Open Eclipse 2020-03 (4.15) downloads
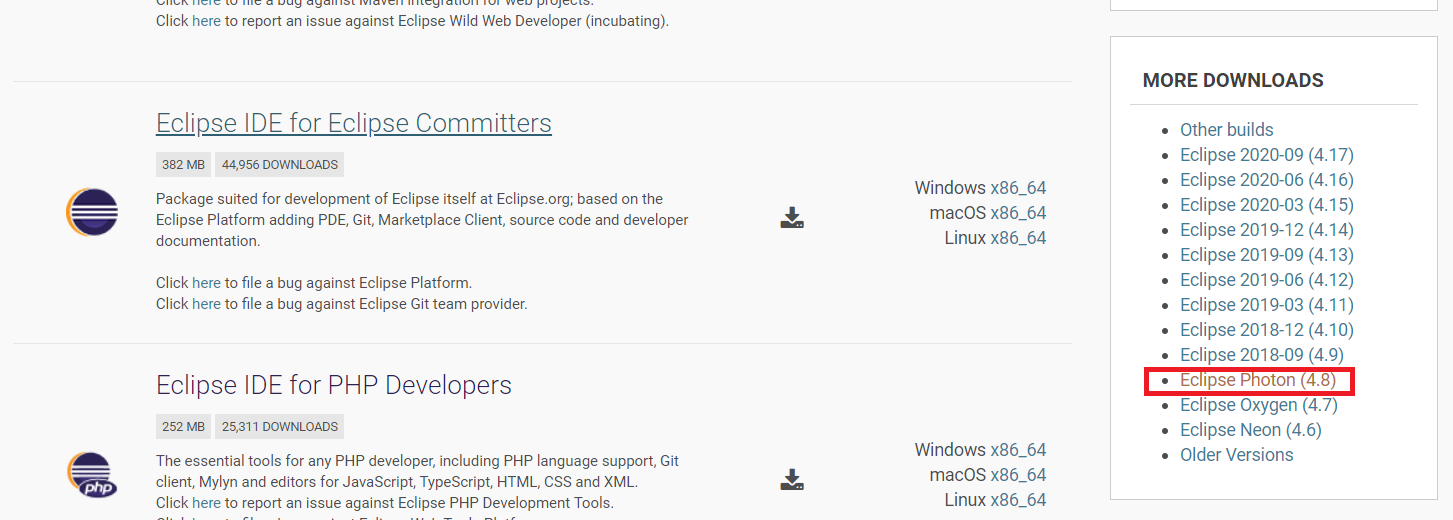1453x520 pixels. [x=1267, y=205]
